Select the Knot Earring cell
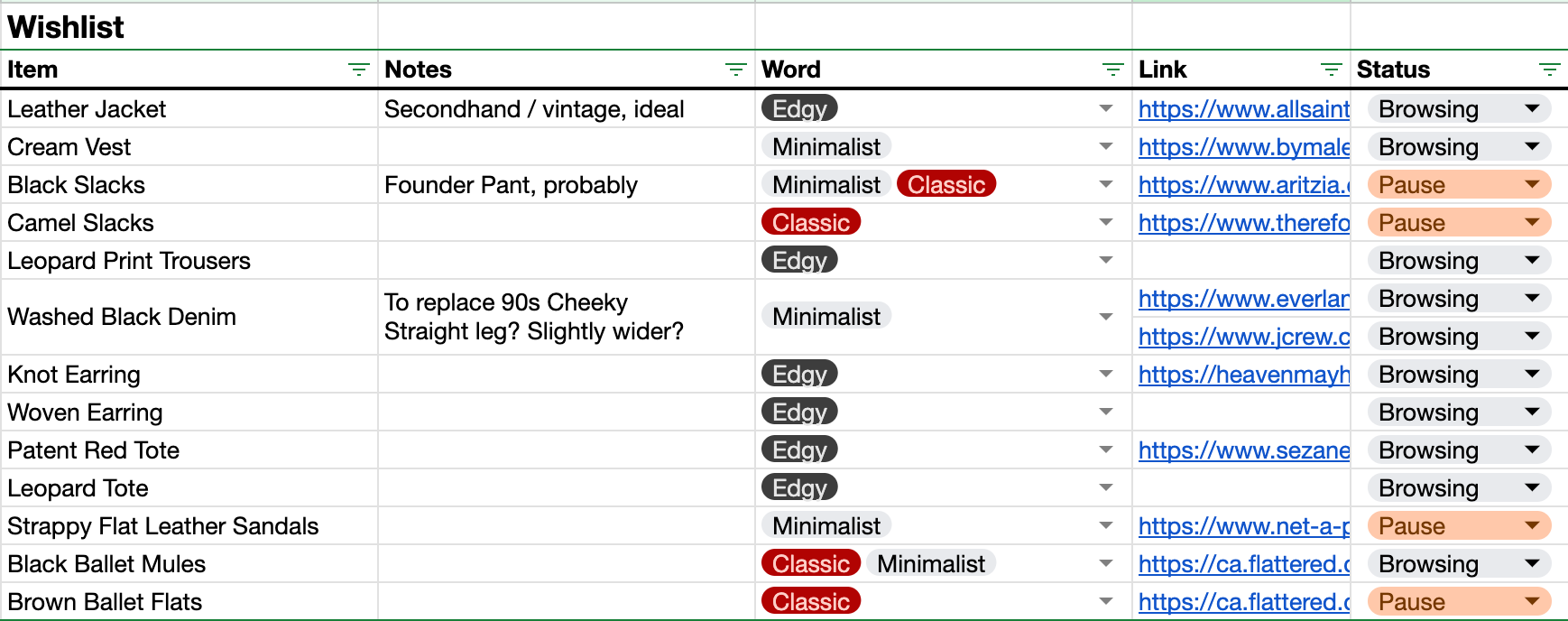This screenshot has width=1568, height=621. pos(189,375)
